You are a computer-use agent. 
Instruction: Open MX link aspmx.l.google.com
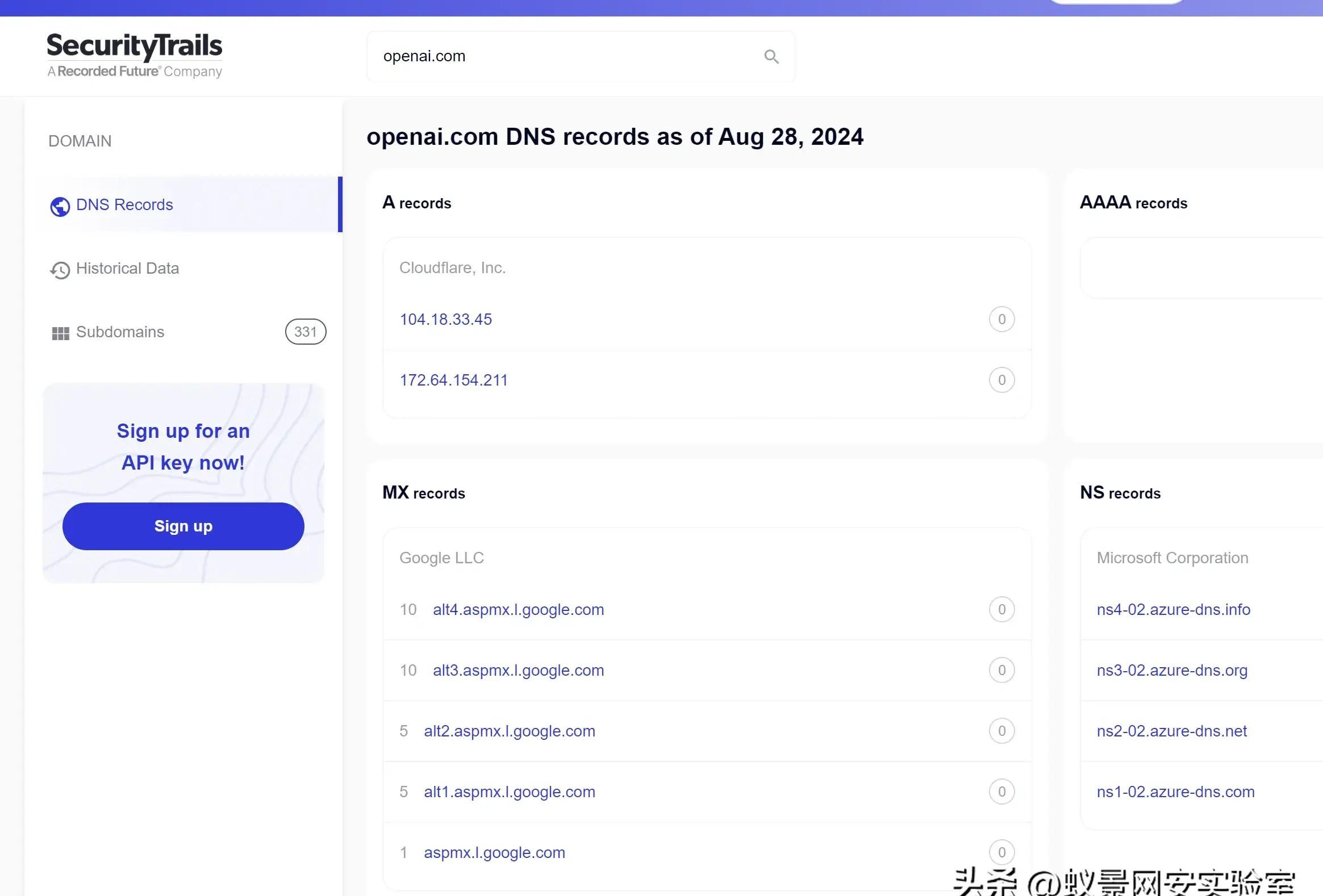pos(495,853)
